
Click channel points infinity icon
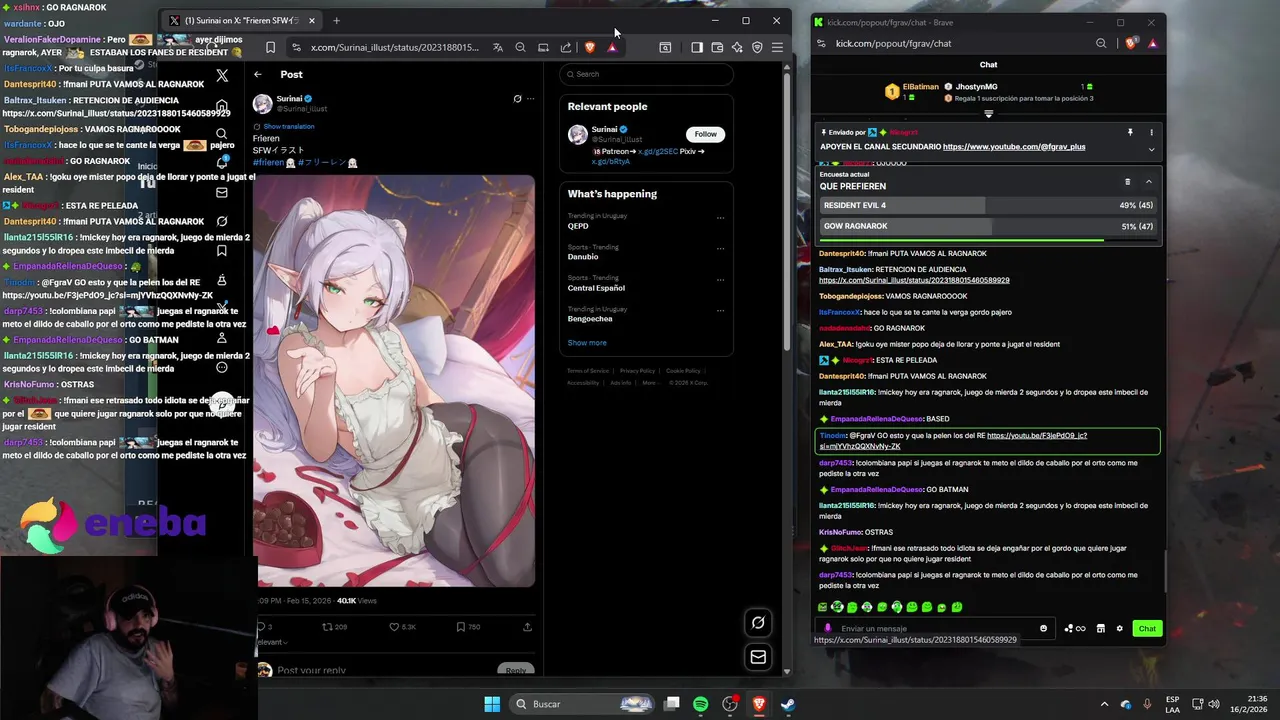point(1076,629)
